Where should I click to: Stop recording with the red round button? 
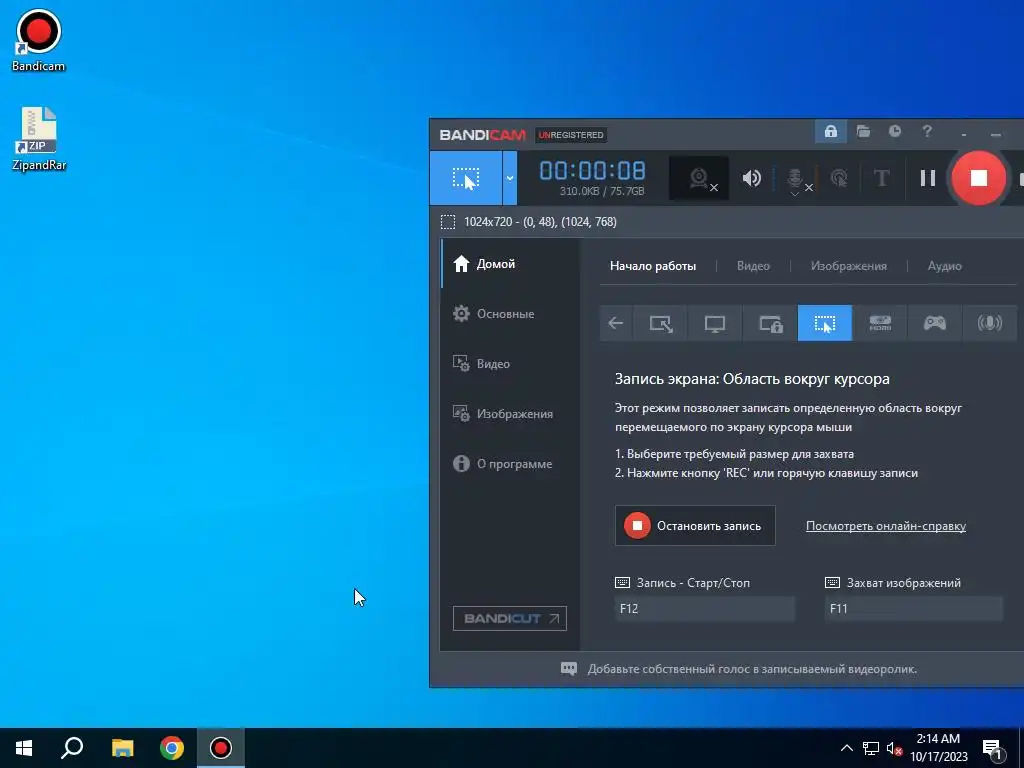978,178
